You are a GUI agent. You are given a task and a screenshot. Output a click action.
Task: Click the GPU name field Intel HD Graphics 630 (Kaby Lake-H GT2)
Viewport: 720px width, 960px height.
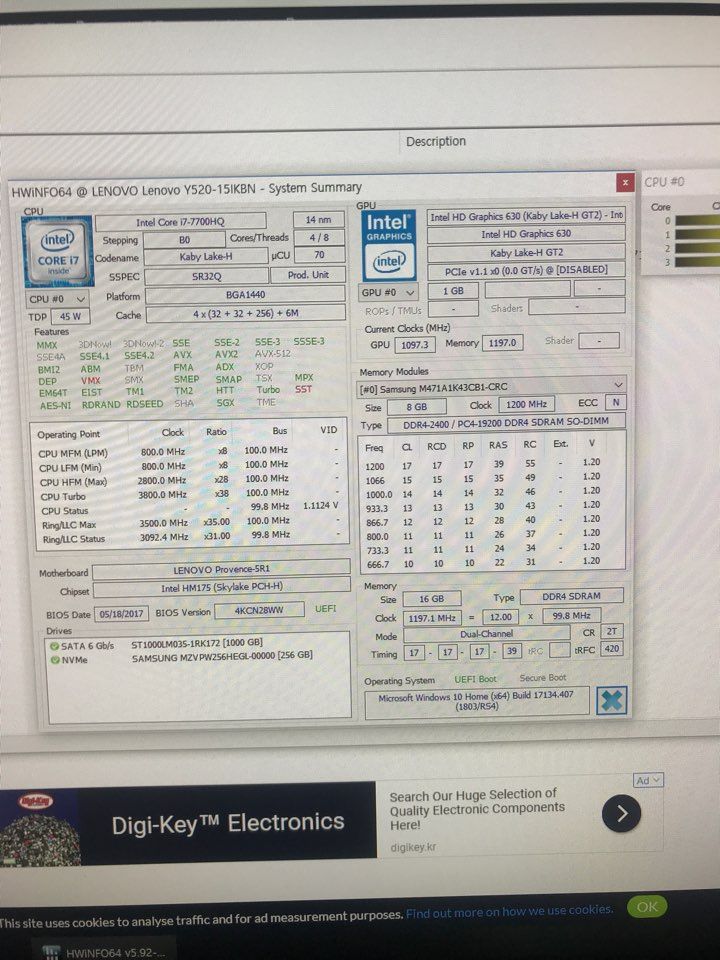[x=526, y=217]
